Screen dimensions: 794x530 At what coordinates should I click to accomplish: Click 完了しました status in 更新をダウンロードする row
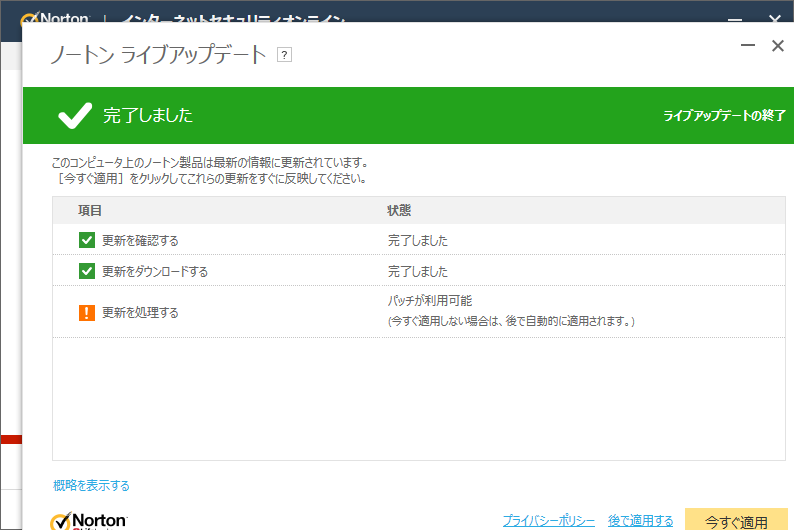tap(418, 271)
